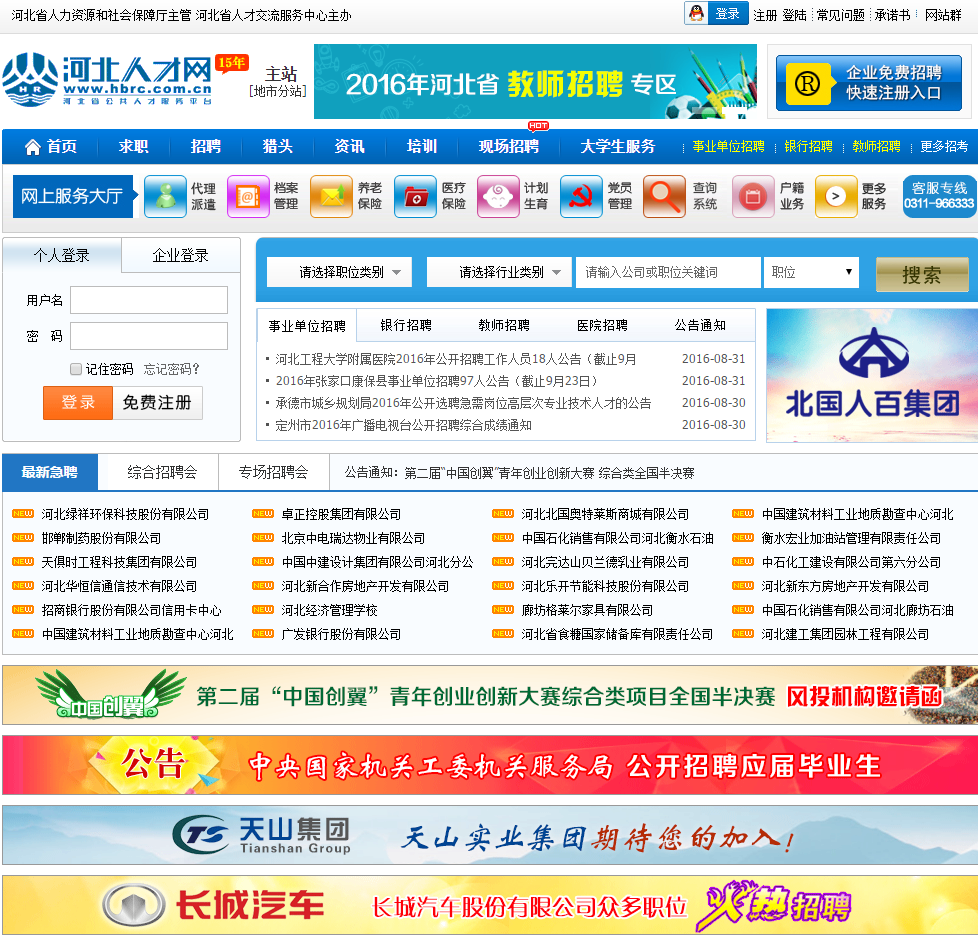Open company 广发银行股份有限公司

click(x=341, y=634)
